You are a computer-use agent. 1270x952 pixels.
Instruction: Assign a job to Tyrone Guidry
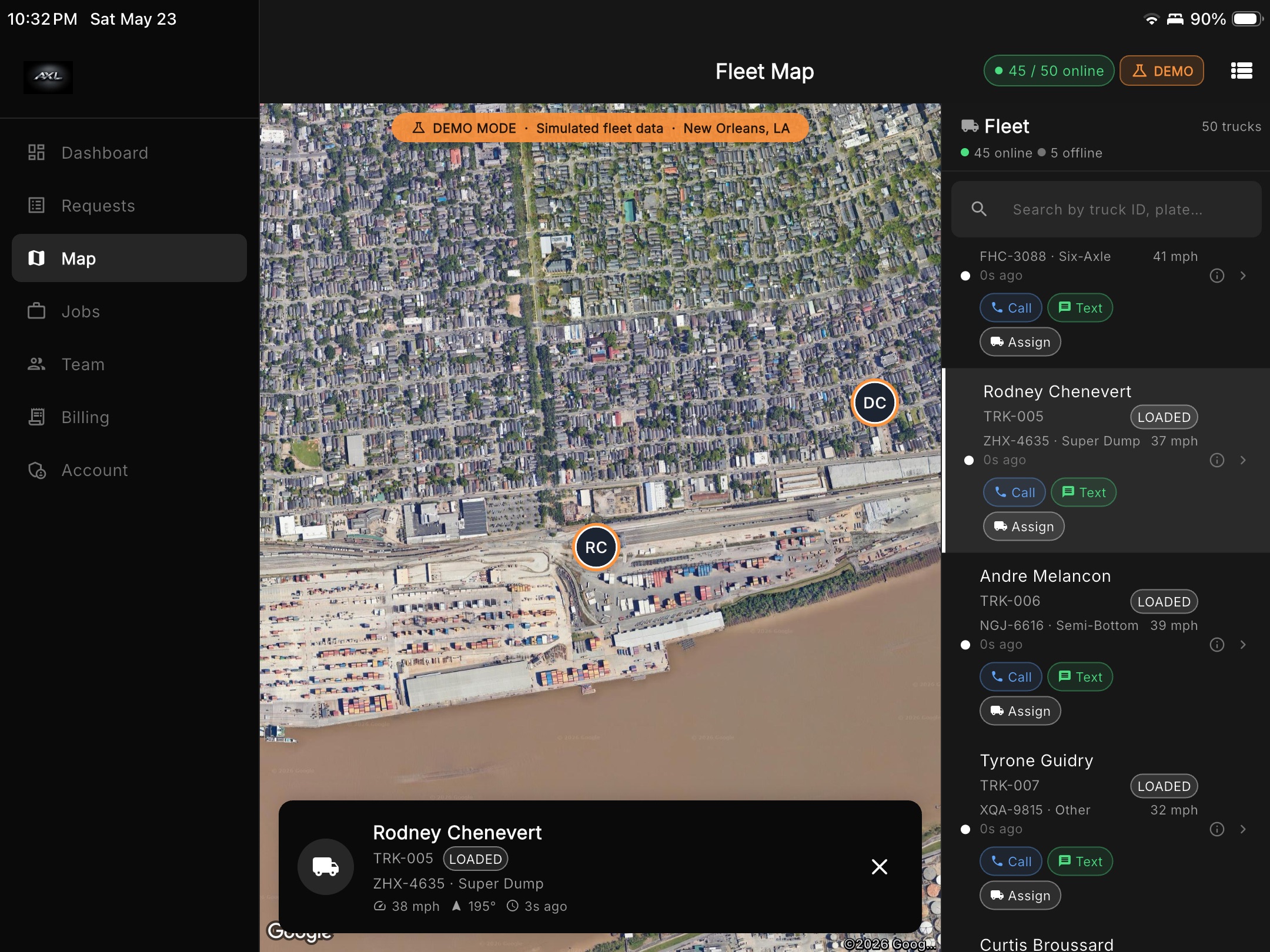pyautogui.click(x=1020, y=896)
